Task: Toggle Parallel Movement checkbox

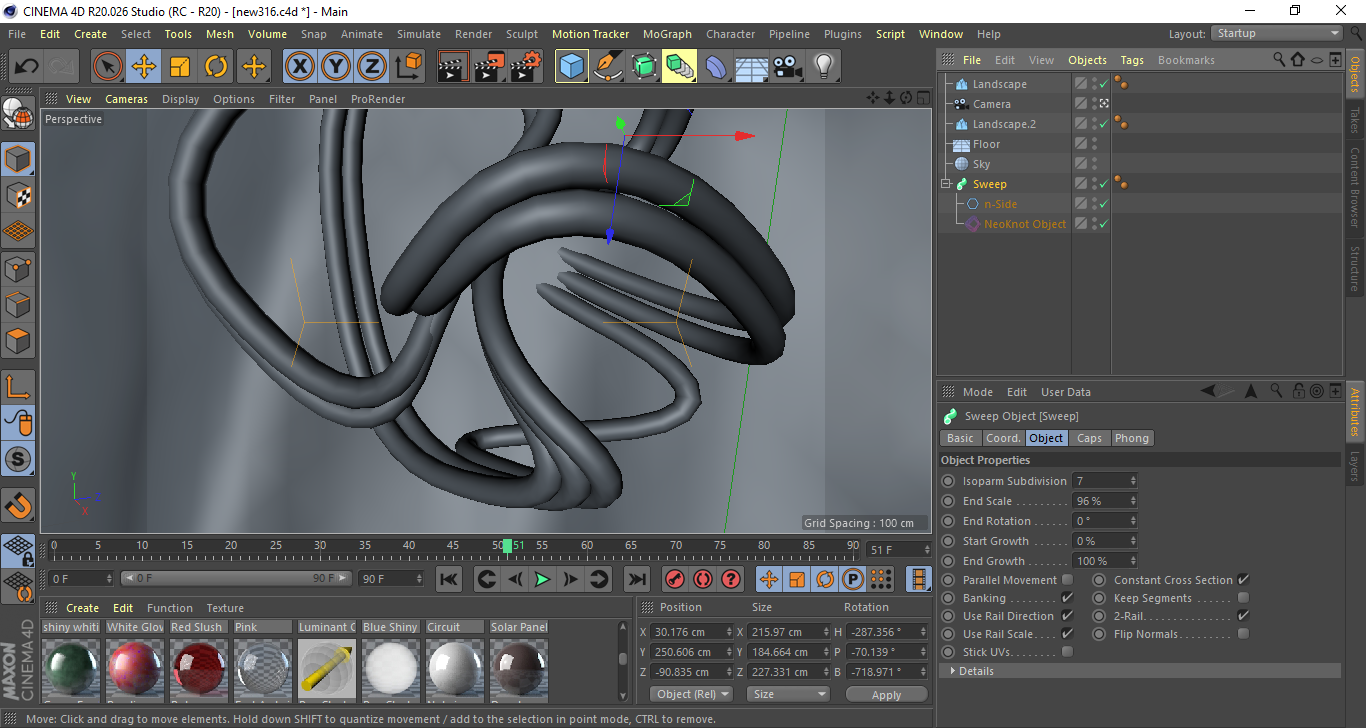Action: [1067, 580]
